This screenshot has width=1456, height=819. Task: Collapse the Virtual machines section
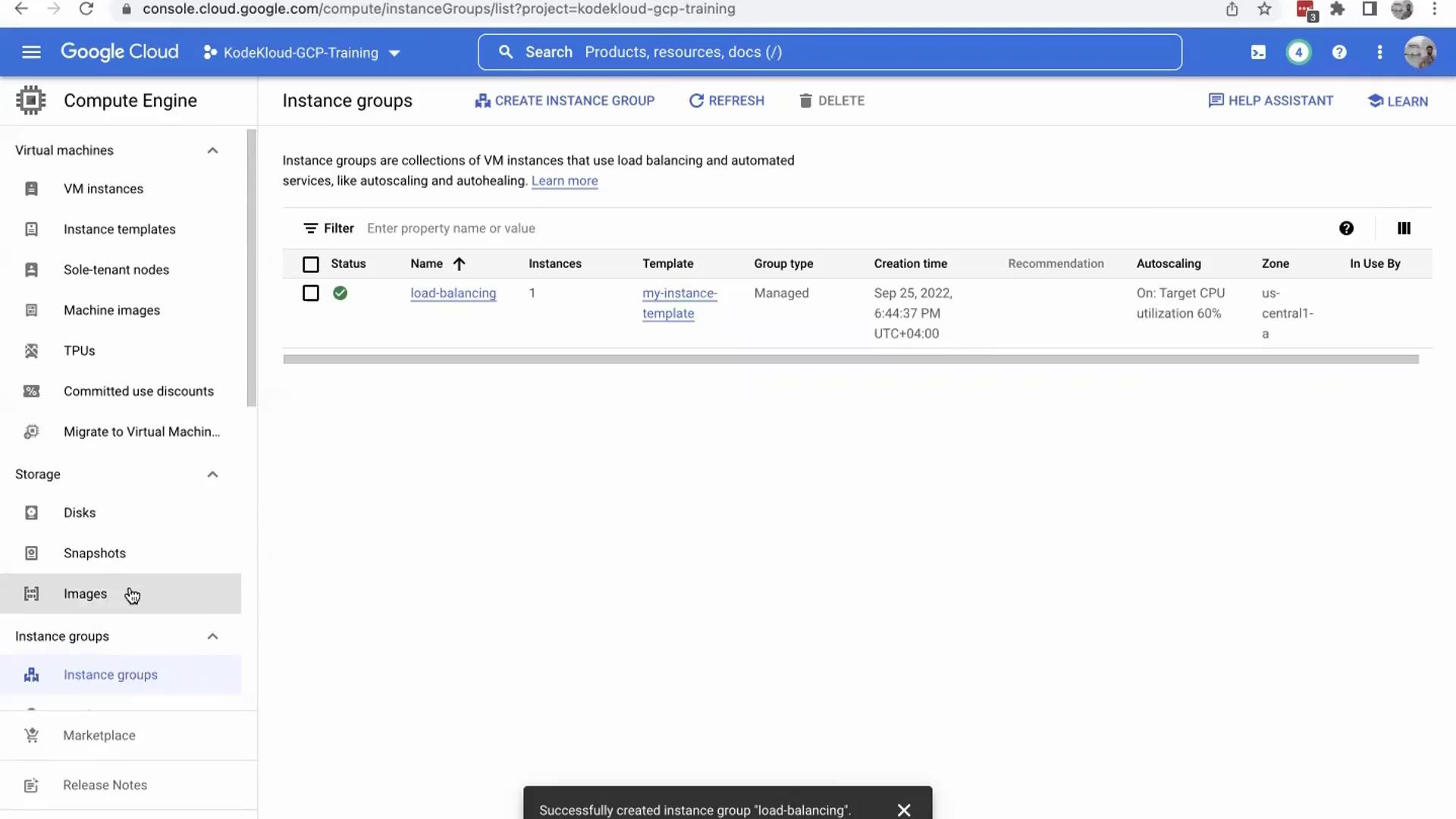pyautogui.click(x=212, y=150)
